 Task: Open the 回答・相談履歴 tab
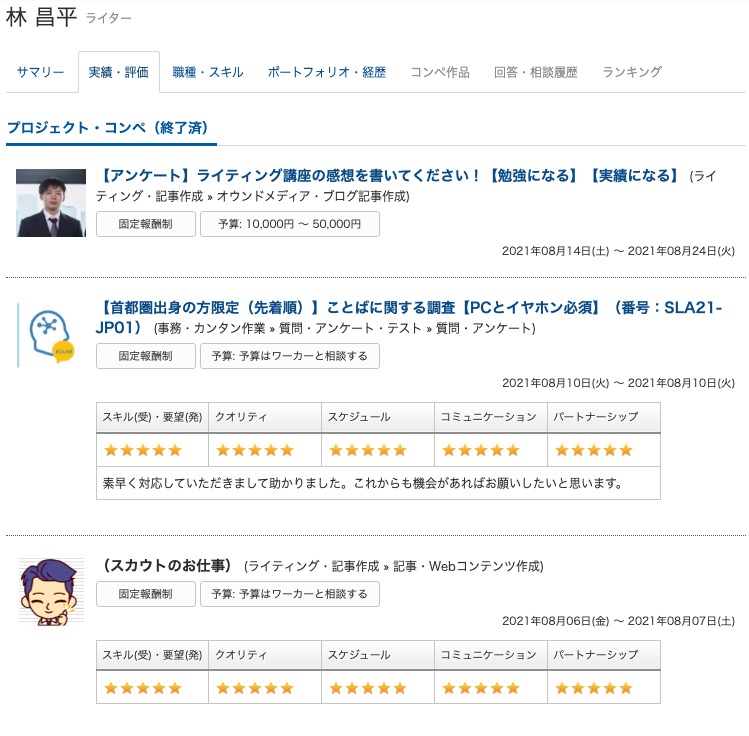tap(536, 72)
